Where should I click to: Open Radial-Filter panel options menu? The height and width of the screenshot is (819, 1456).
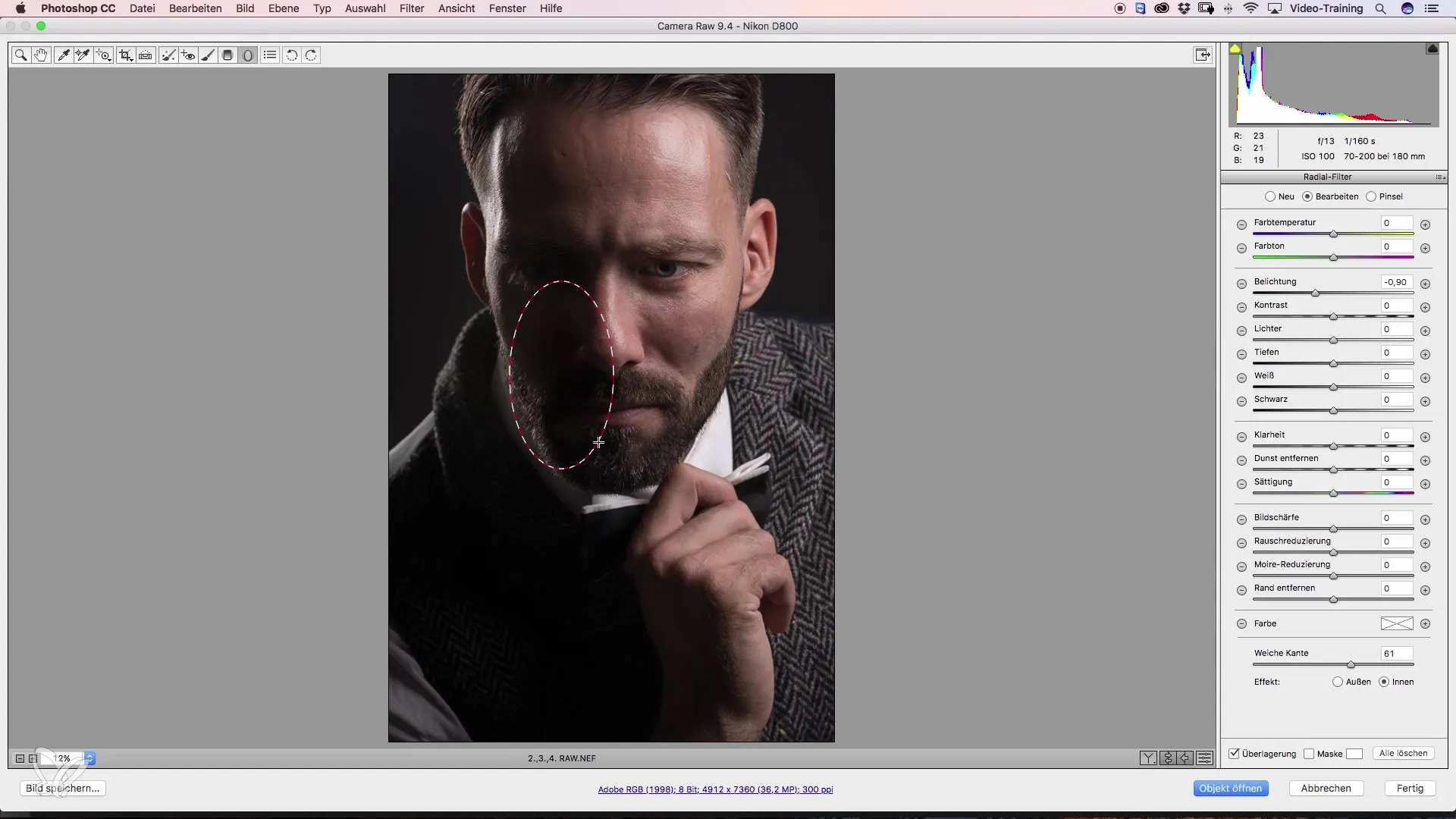(1440, 177)
